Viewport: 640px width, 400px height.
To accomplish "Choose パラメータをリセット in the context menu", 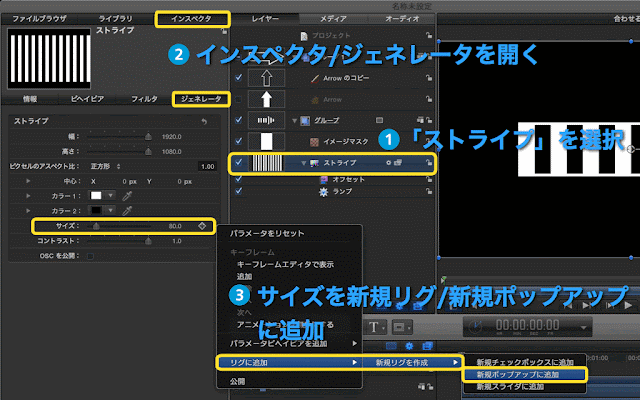I will (267, 233).
